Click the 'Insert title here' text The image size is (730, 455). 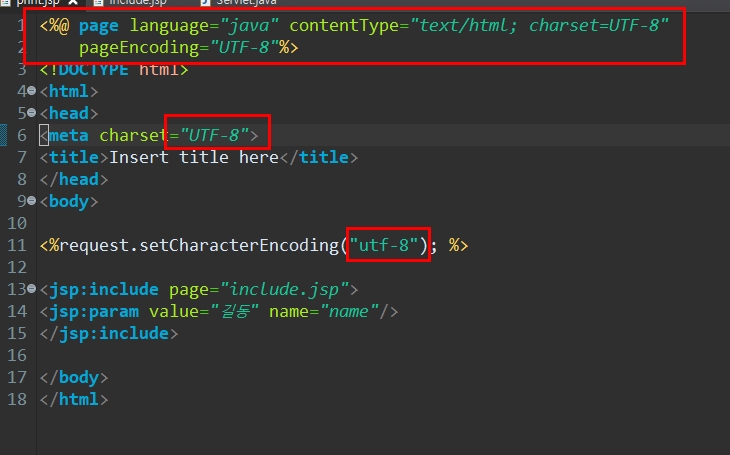coord(193,157)
